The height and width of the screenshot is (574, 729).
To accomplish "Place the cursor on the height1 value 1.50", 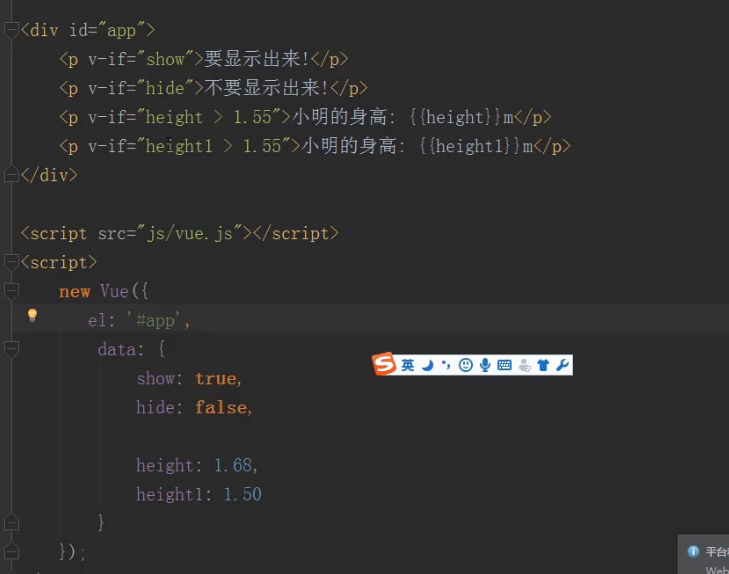I will pyautogui.click(x=242, y=494).
